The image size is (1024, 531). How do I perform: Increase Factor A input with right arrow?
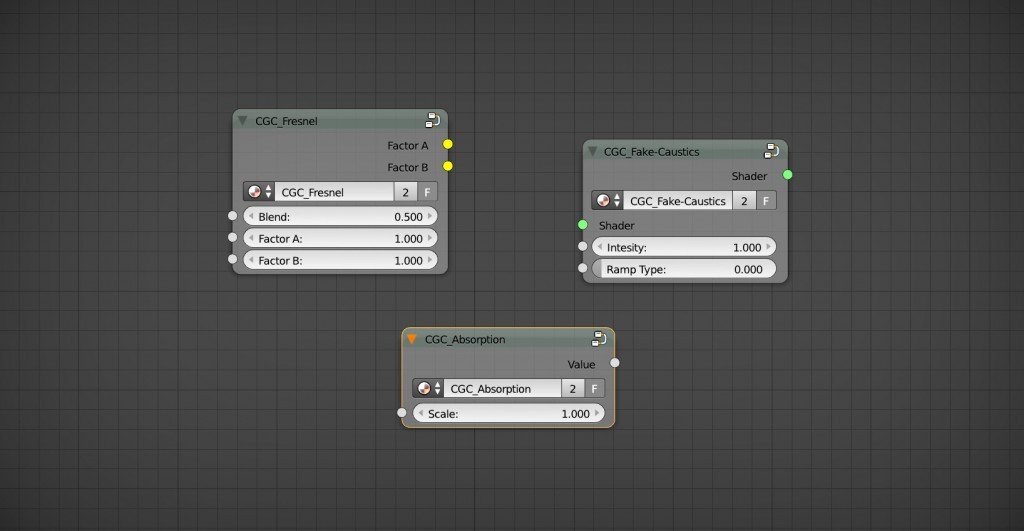click(x=430, y=238)
